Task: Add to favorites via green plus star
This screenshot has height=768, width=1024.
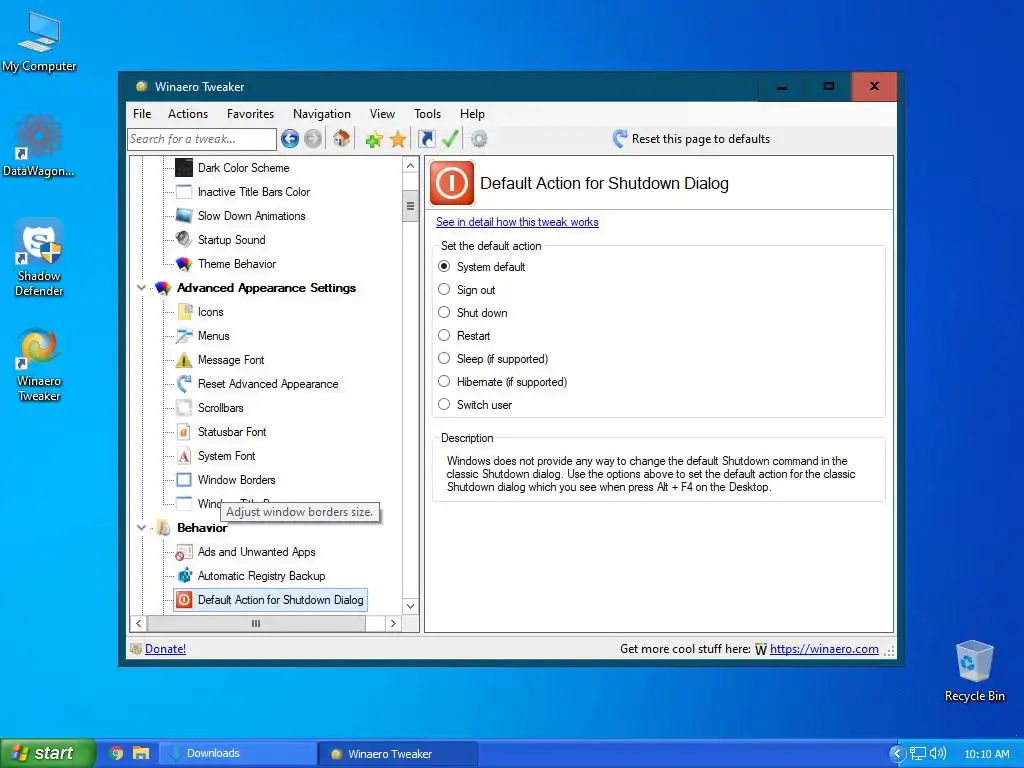Action: pos(374,139)
